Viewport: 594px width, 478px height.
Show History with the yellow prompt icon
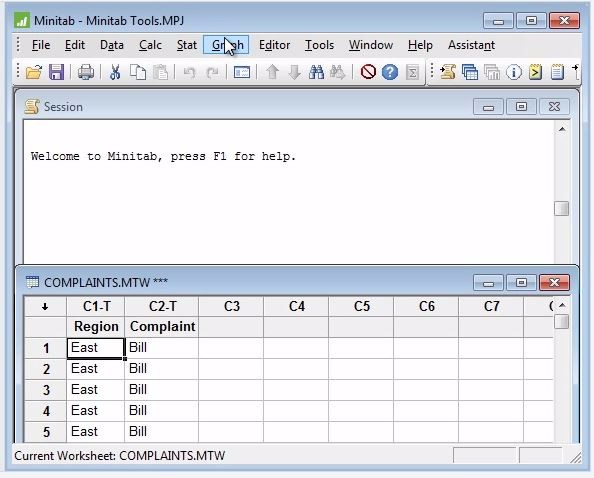(535, 72)
